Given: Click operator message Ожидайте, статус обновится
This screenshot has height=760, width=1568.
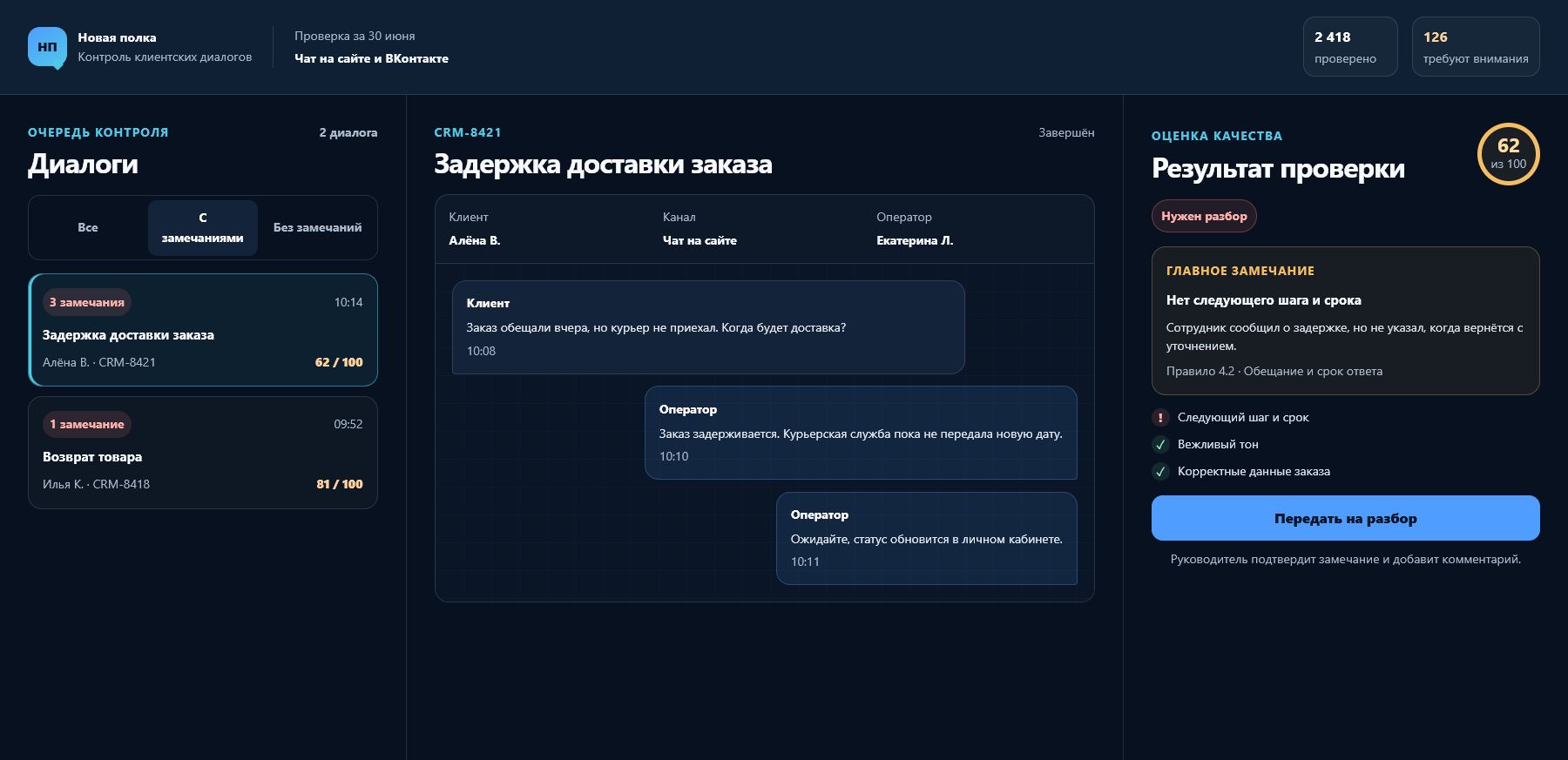Looking at the screenshot, I should (927, 538).
